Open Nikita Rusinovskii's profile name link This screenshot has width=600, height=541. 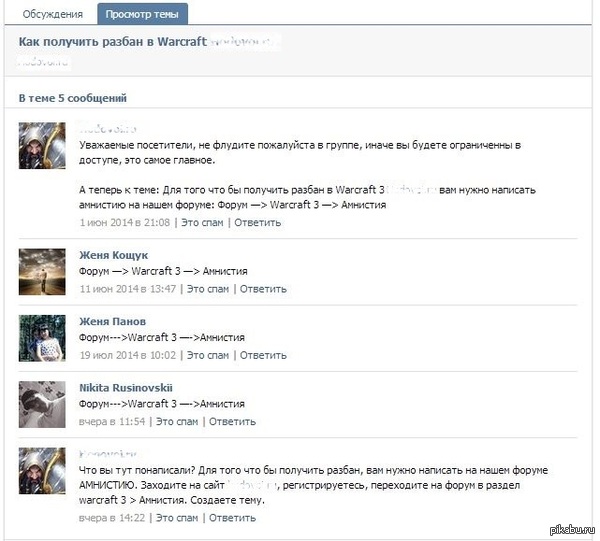click(x=126, y=388)
